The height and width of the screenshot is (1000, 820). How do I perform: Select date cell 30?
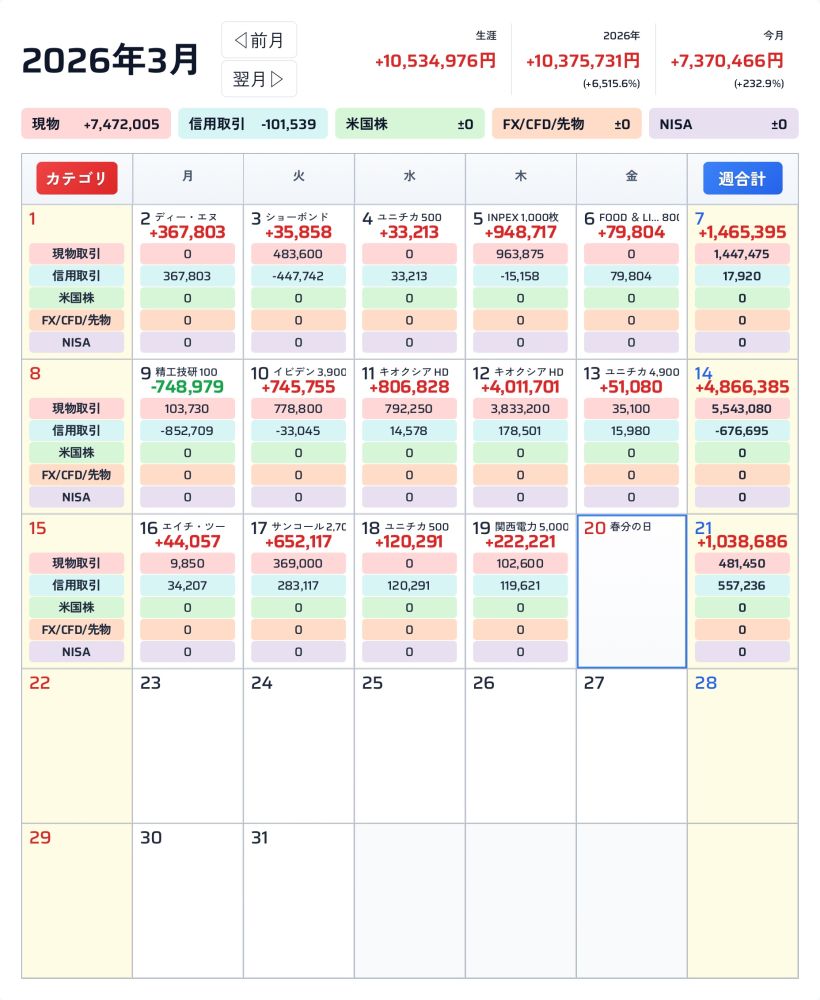coord(187,901)
